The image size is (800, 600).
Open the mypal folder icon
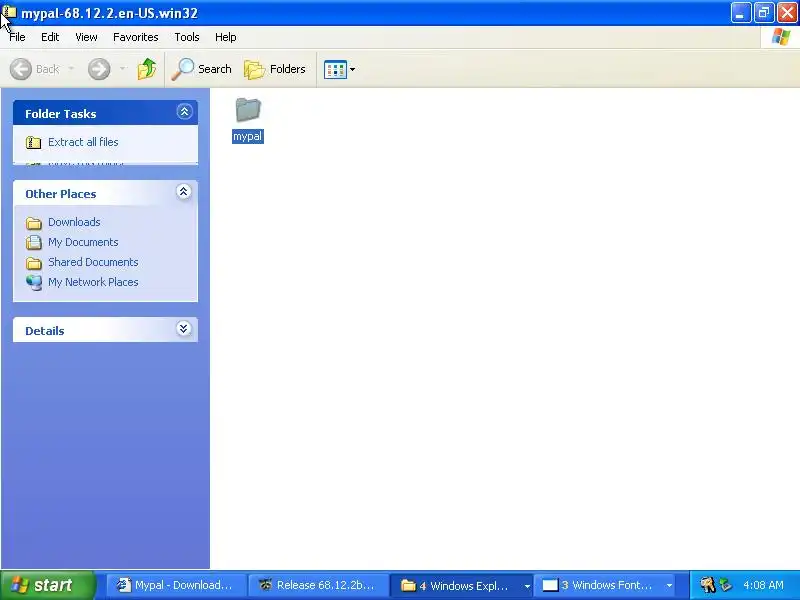(x=248, y=110)
